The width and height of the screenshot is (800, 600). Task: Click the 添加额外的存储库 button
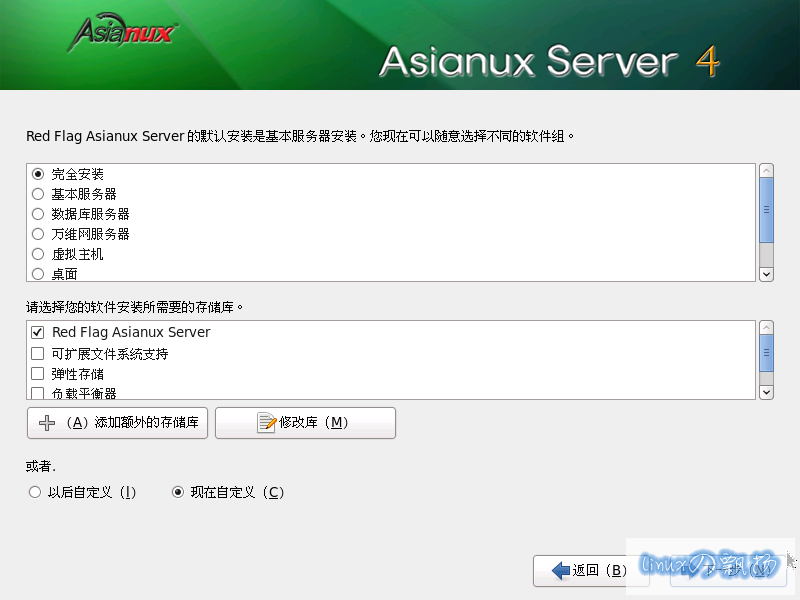pyautogui.click(x=117, y=422)
